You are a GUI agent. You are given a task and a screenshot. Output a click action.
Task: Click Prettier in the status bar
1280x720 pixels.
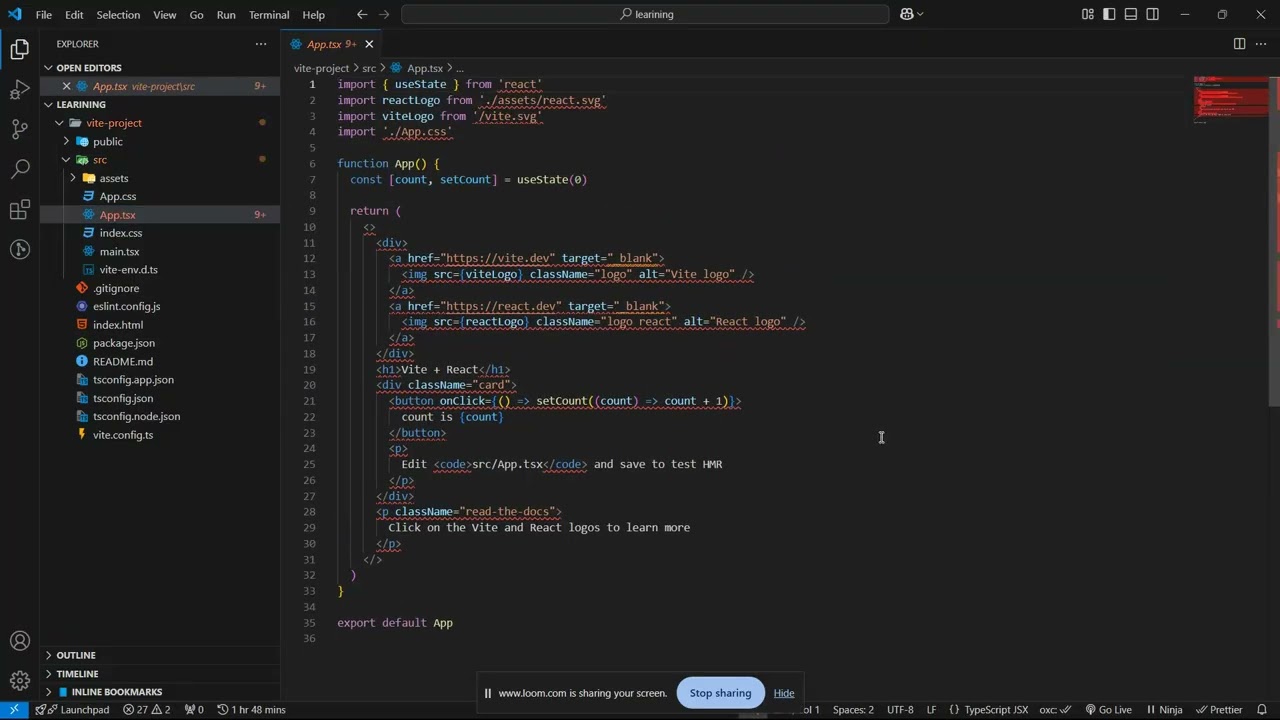pyautogui.click(x=1219, y=710)
